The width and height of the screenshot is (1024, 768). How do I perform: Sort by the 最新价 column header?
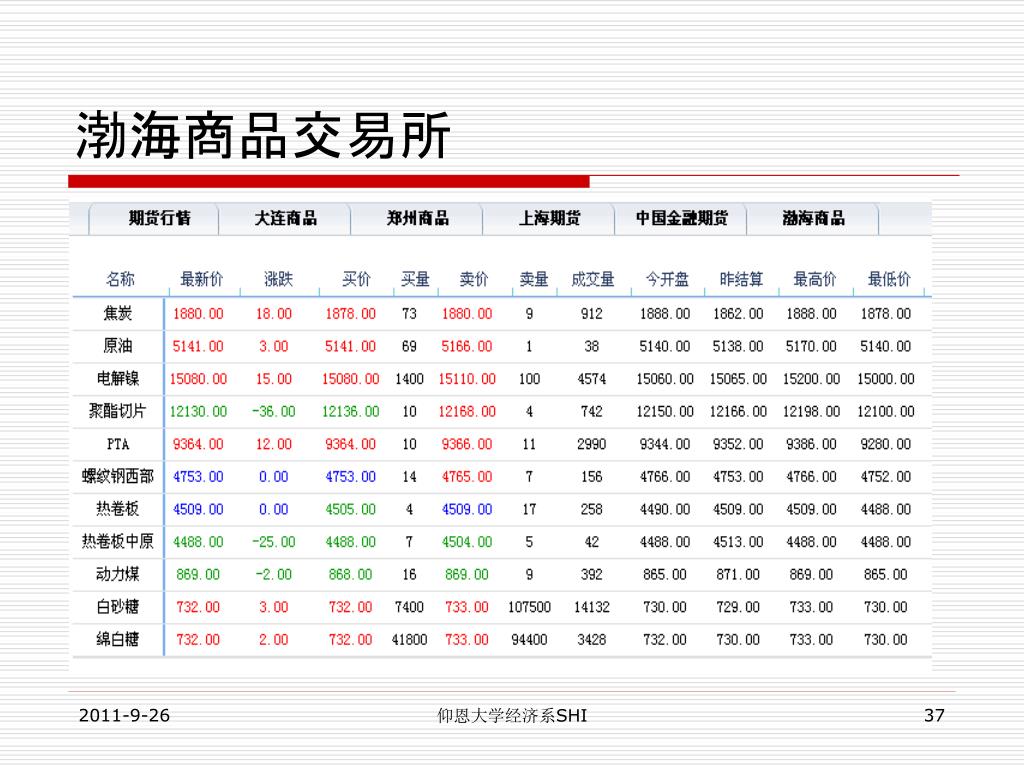click(201, 280)
